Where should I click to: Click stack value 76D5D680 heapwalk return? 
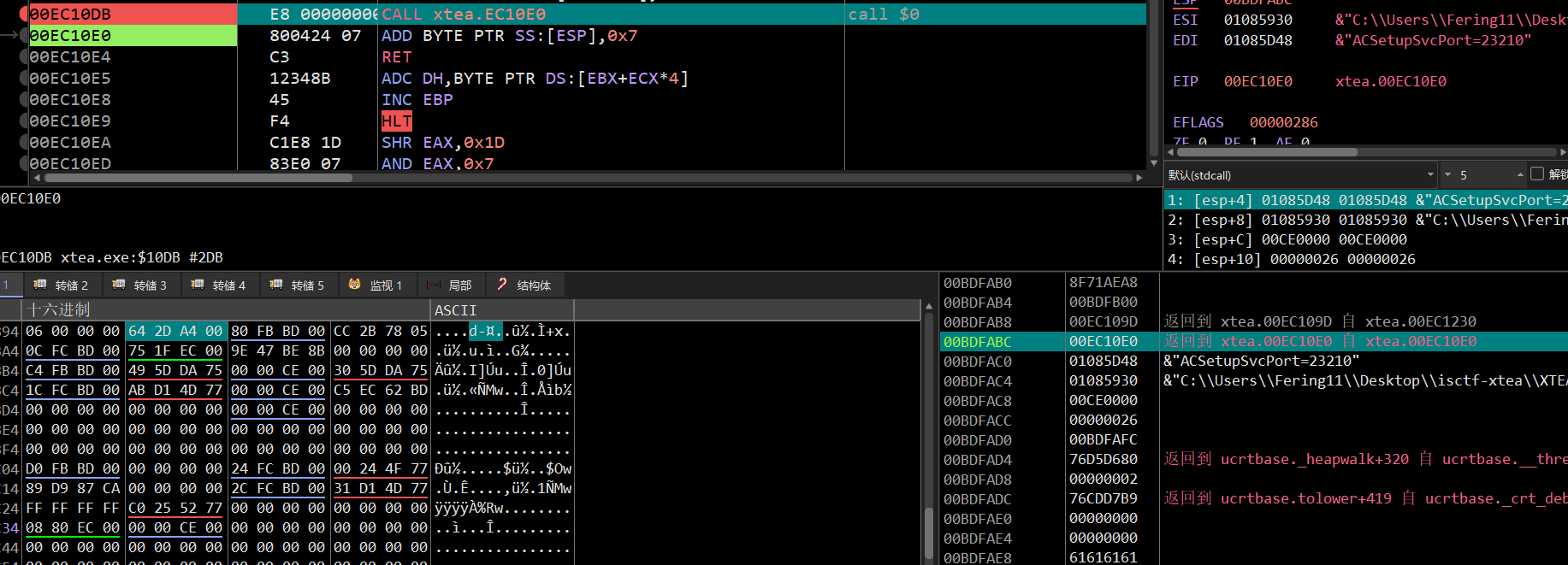(1103, 459)
